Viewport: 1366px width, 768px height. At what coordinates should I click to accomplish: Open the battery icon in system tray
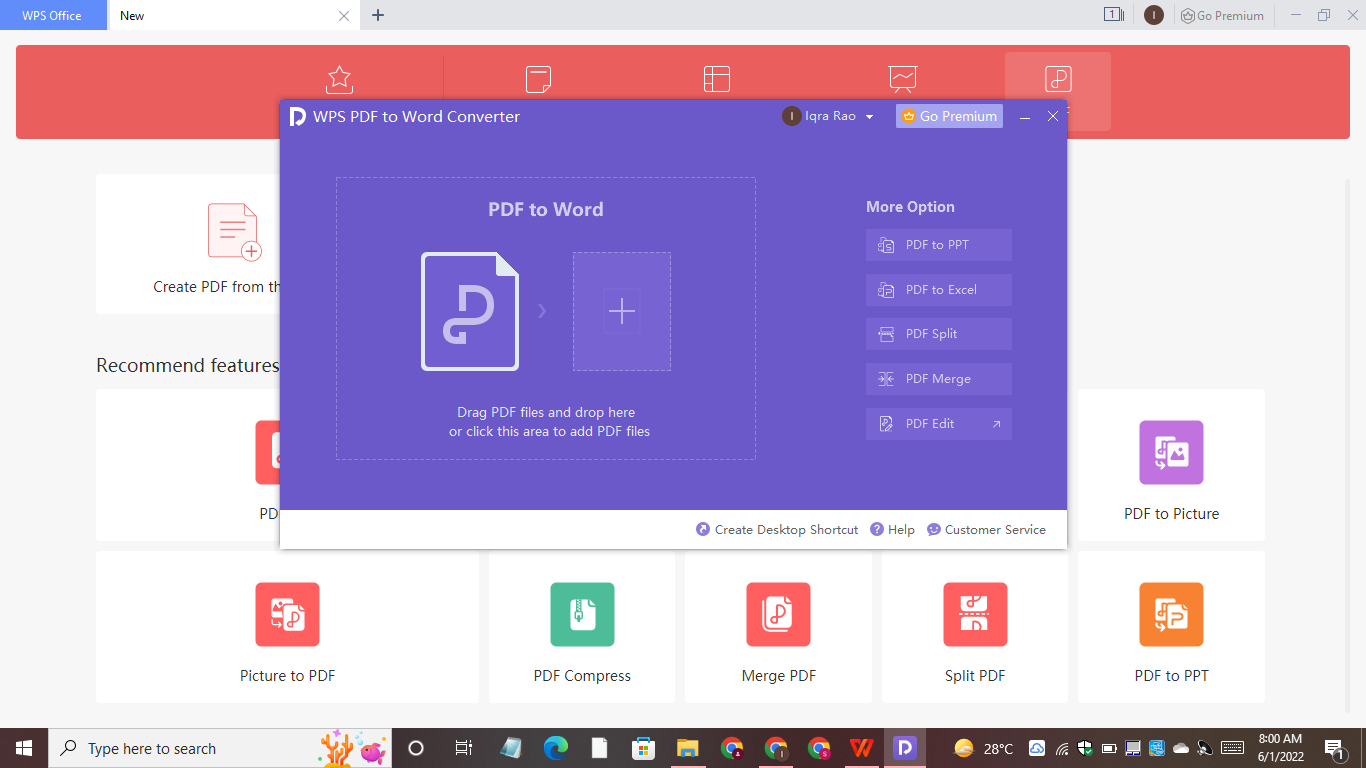click(1109, 748)
